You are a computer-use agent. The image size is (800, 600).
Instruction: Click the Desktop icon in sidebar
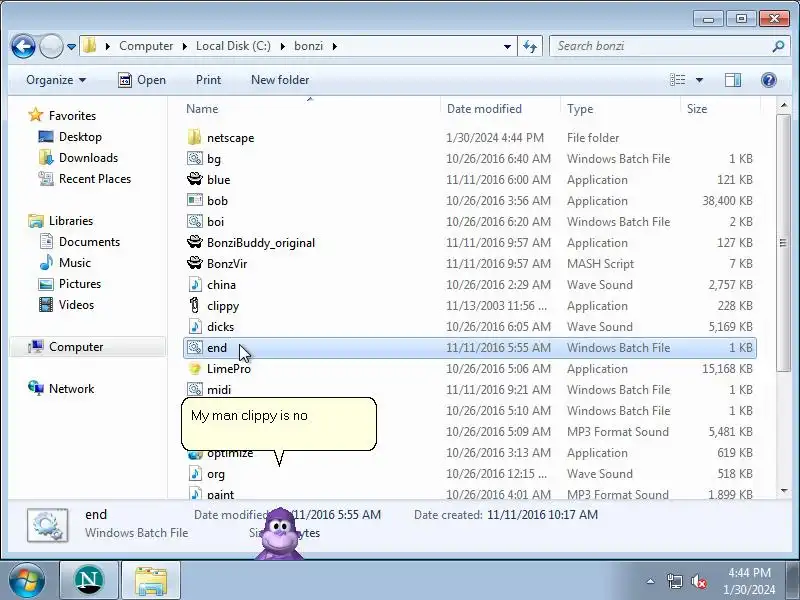46,137
